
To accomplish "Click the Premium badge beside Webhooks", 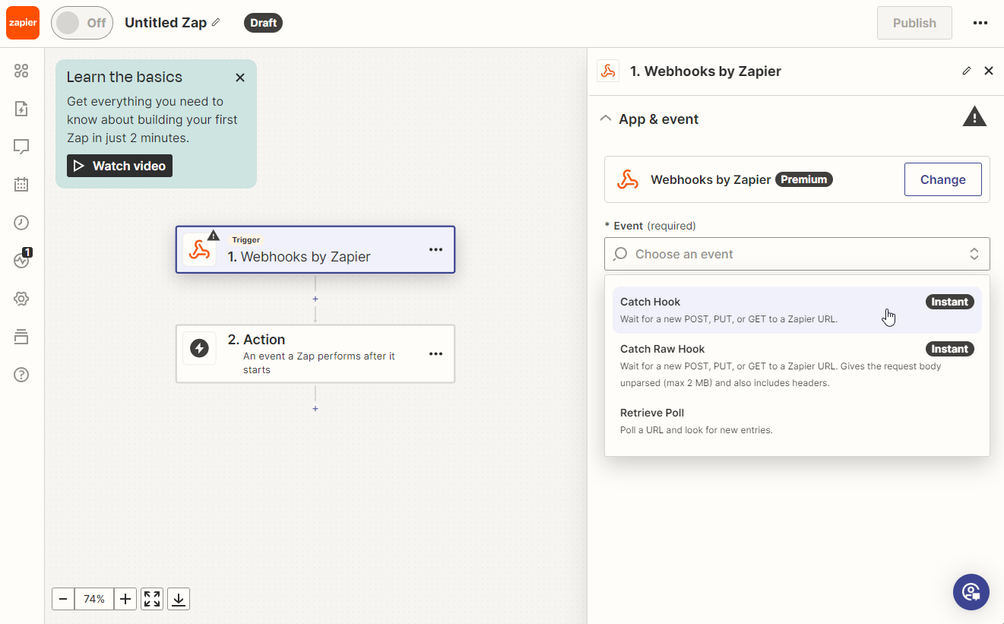I will tap(804, 179).
